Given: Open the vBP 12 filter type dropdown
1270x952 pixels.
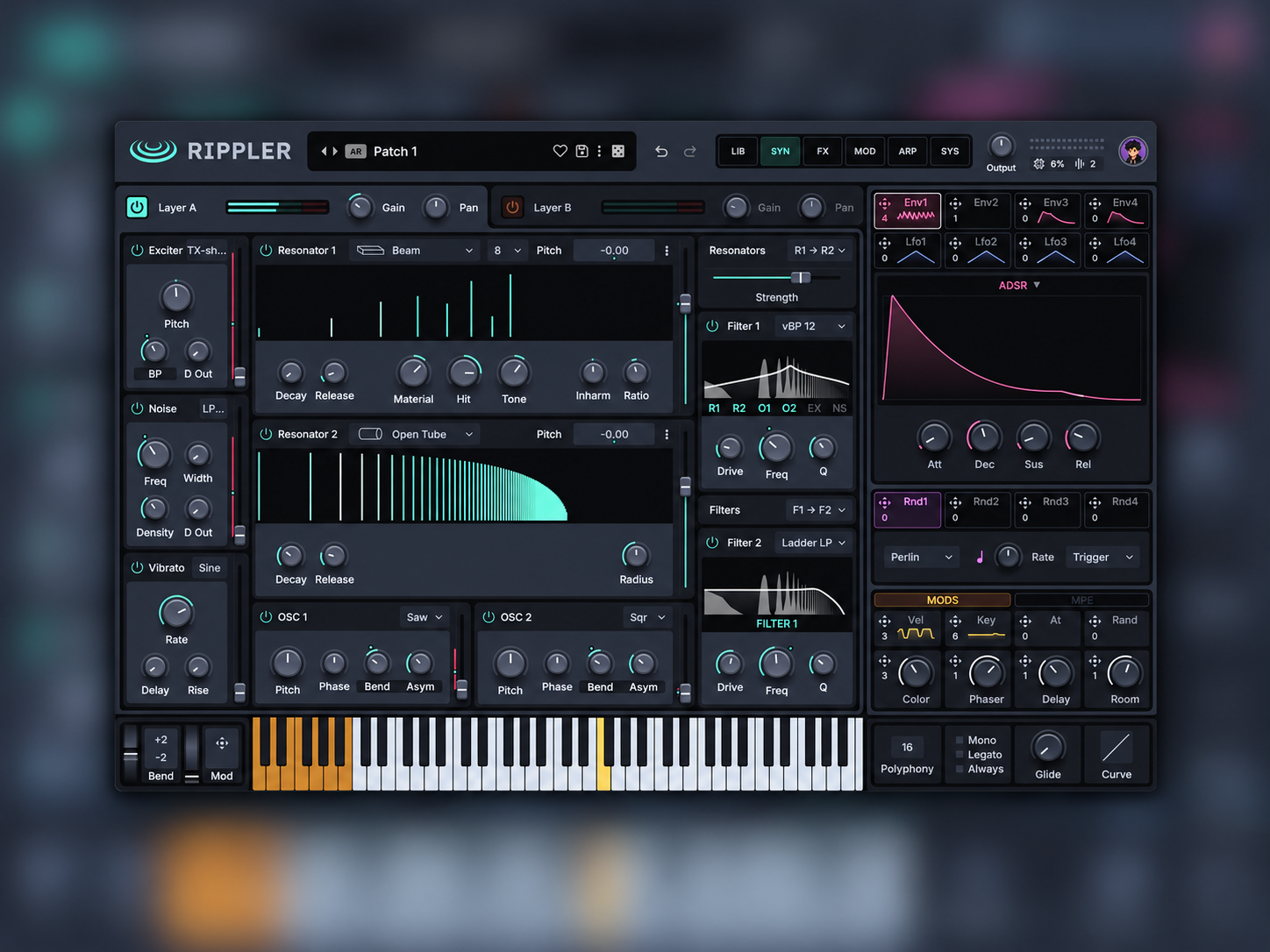Looking at the screenshot, I should (x=814, y=326).
